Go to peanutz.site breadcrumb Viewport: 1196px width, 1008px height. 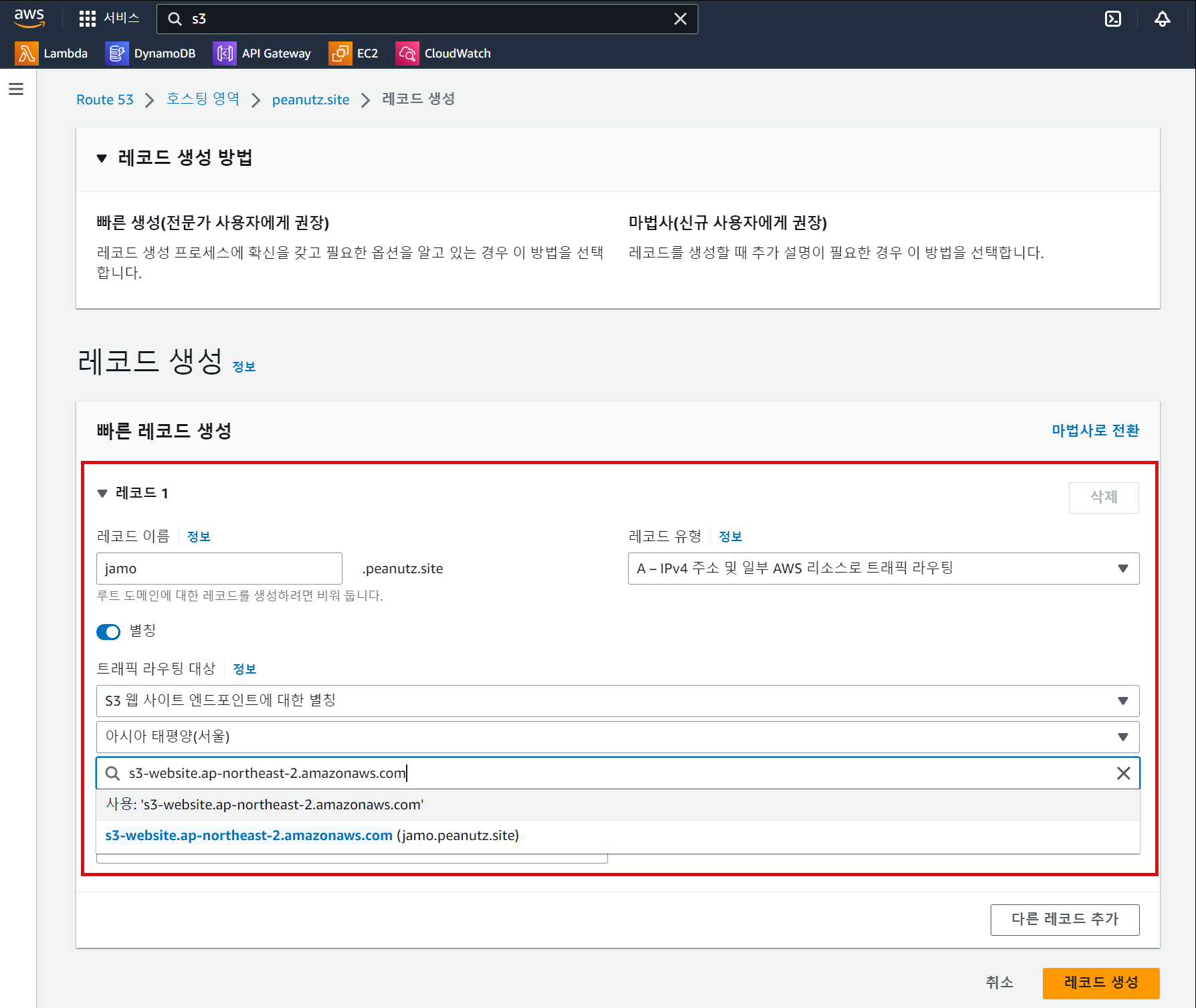[x=310, y=100]
